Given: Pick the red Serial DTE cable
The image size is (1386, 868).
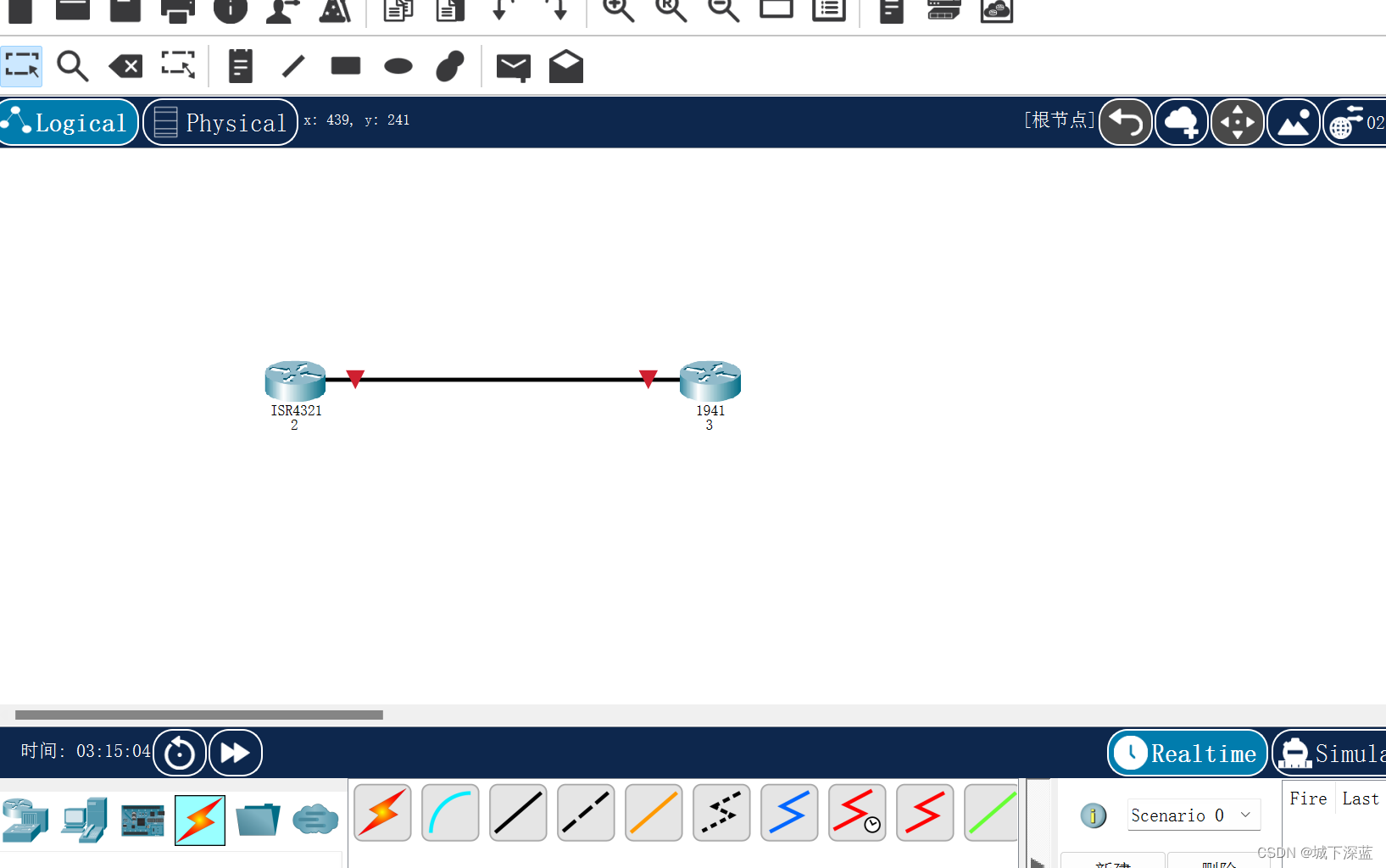Looking at the screenshot, I should (925, 813).
